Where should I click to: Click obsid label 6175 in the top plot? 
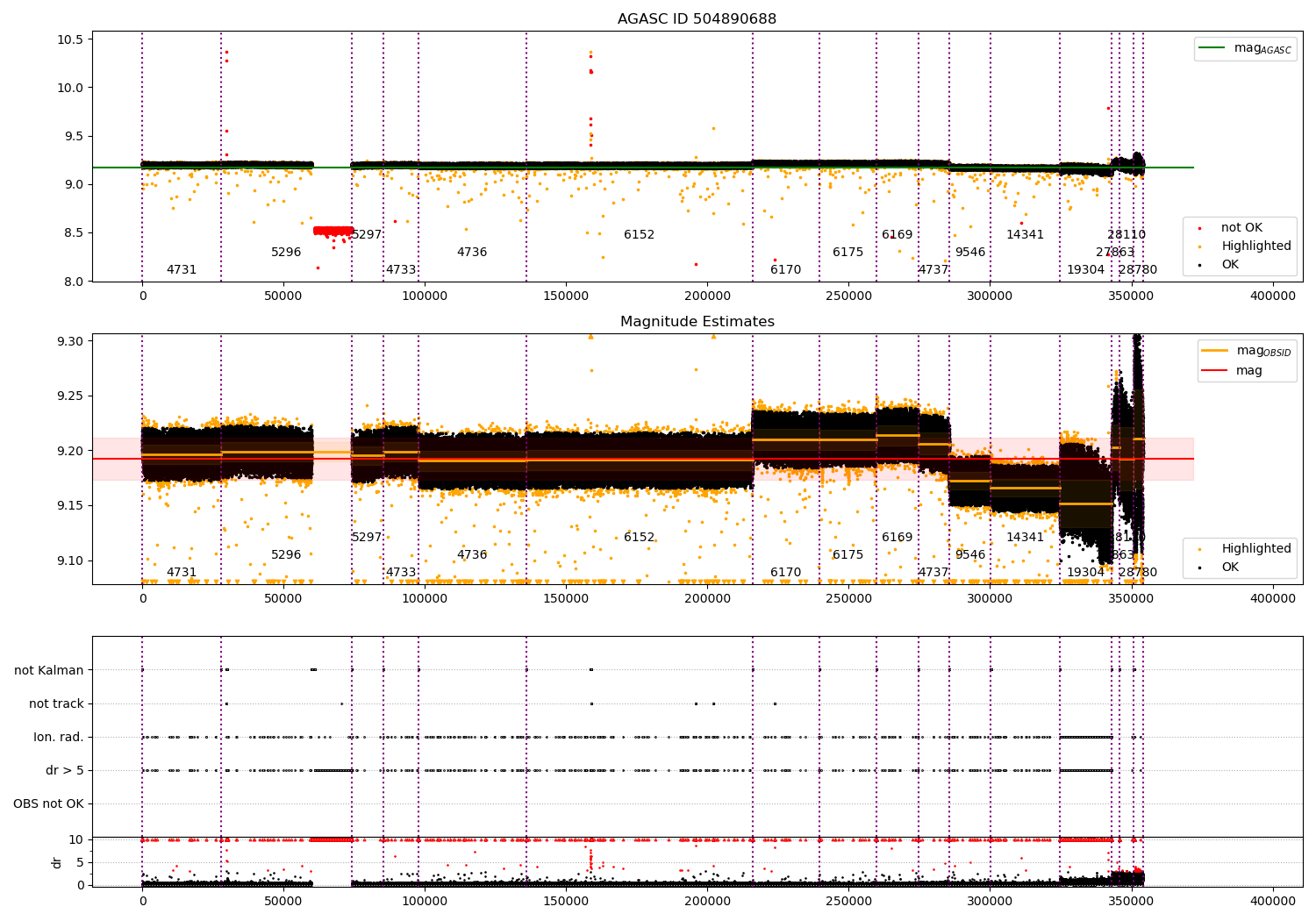[x=848, y=253]
